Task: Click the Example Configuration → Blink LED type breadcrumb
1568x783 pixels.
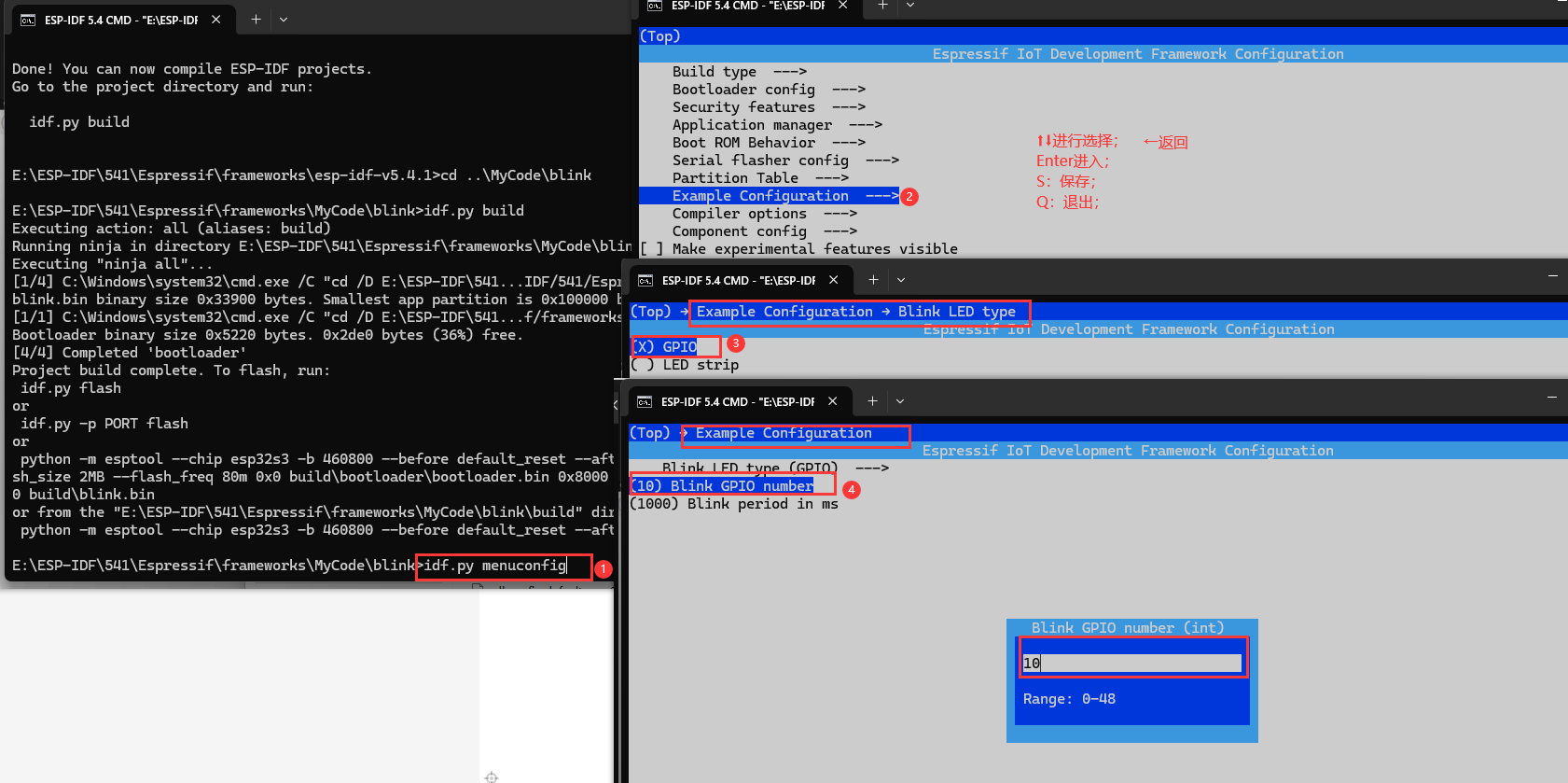Action: 856,312
